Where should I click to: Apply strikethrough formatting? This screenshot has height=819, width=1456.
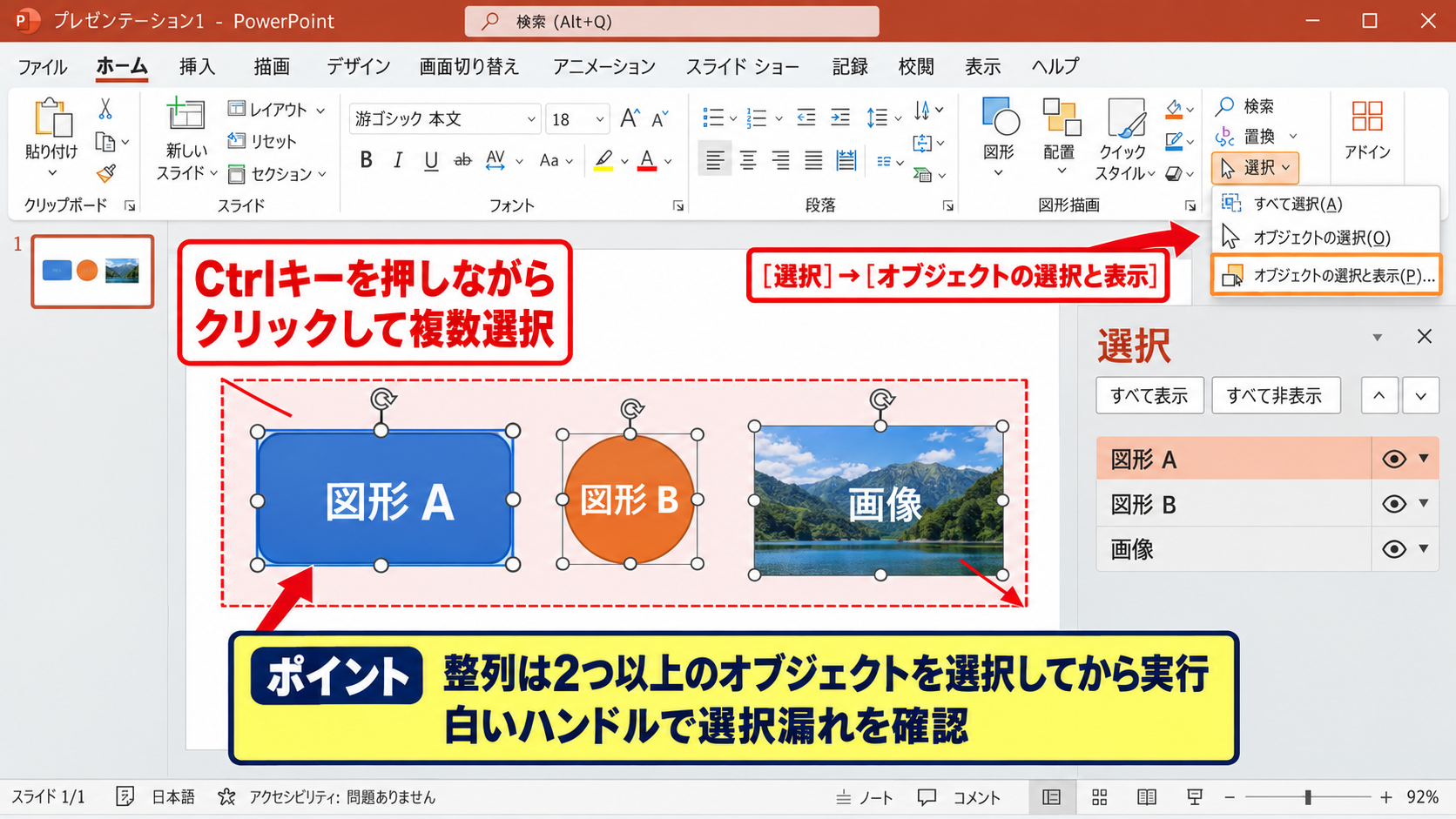463,160
